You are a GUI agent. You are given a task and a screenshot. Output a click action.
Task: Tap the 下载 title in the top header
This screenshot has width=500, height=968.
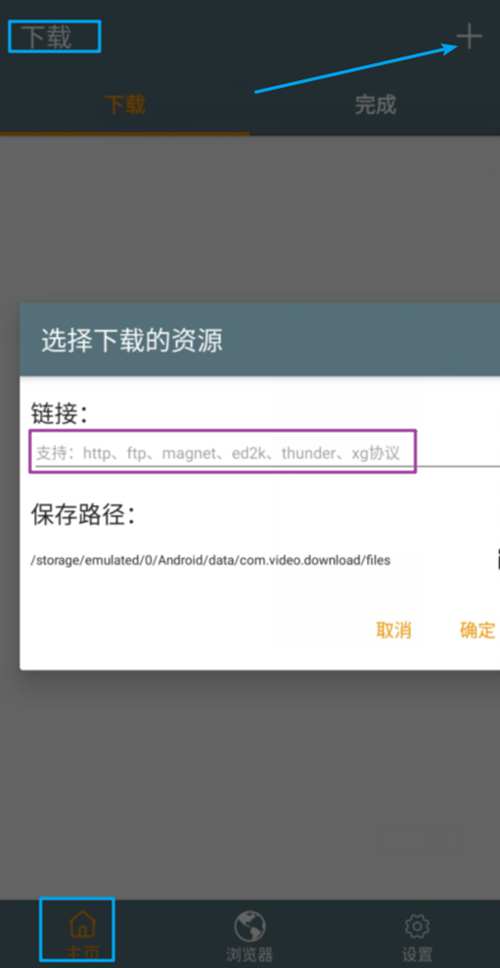click(x=48, y=38)
